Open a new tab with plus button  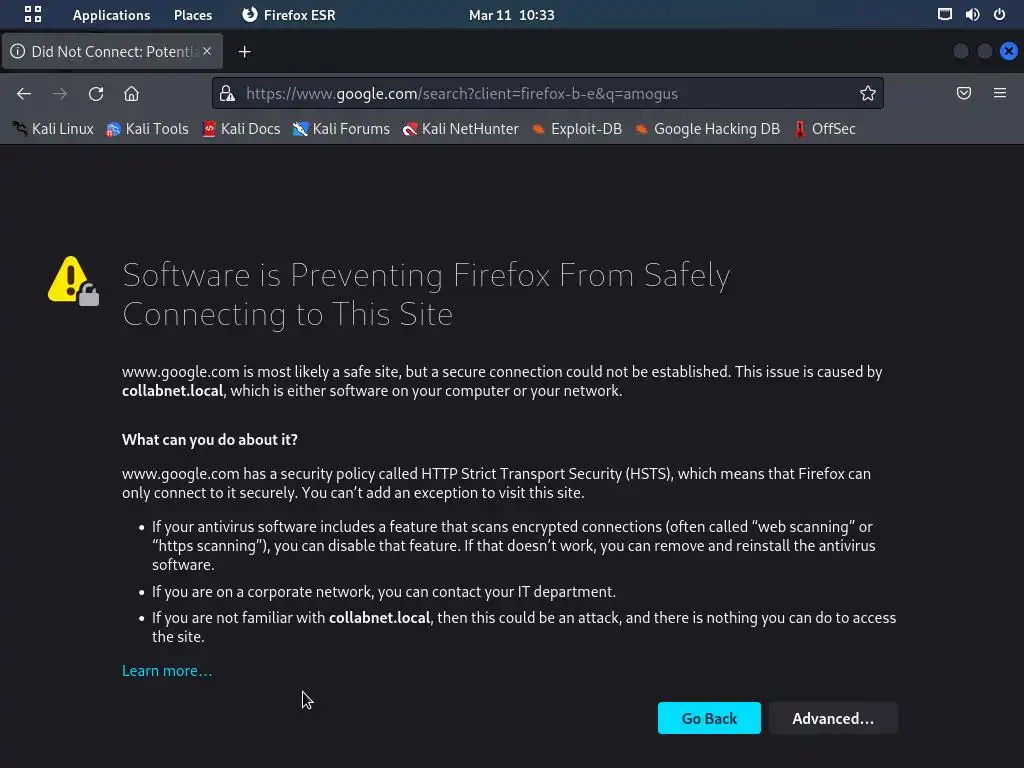point(244,52)
